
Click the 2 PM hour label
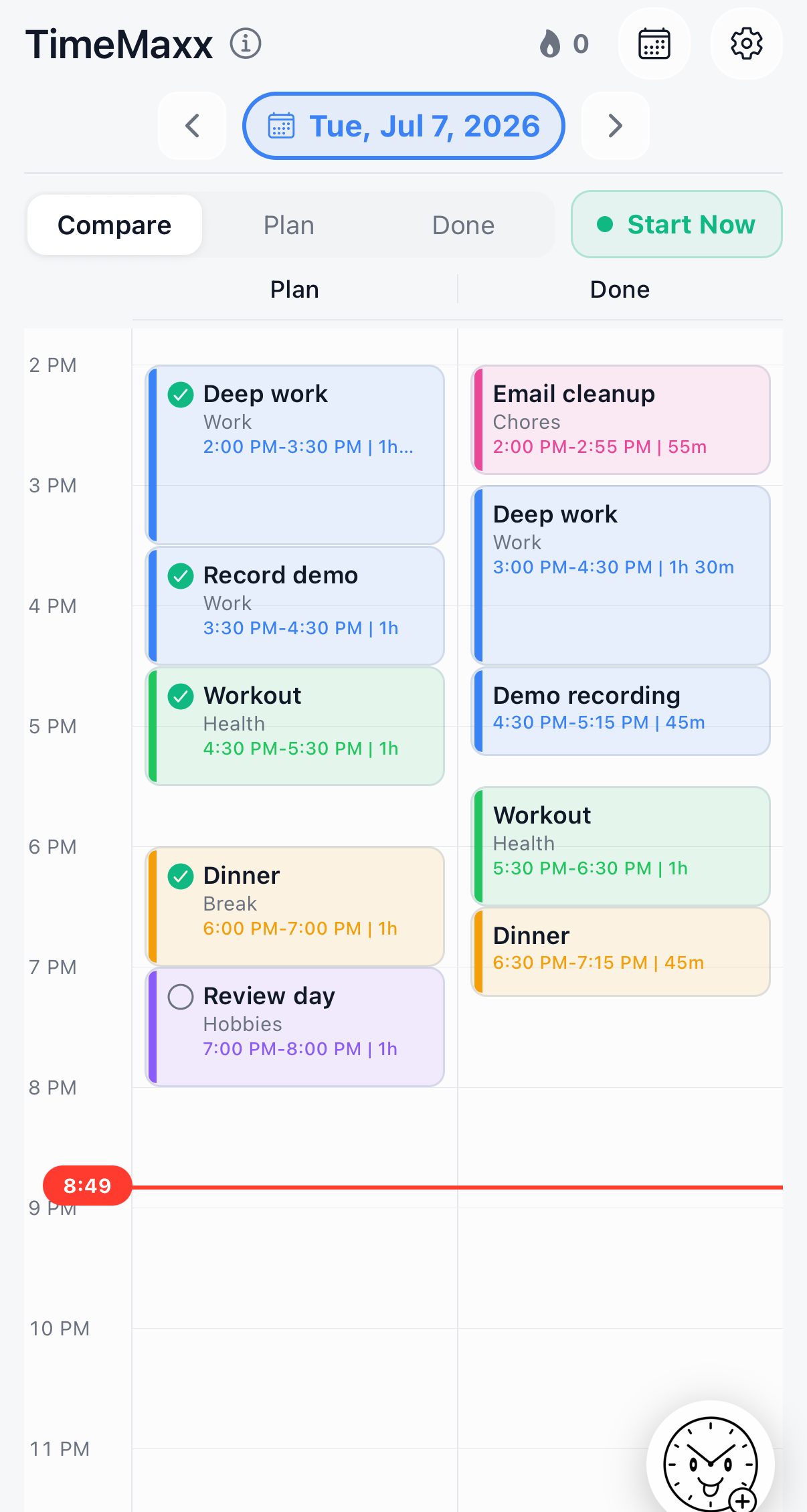coord(53,365)
